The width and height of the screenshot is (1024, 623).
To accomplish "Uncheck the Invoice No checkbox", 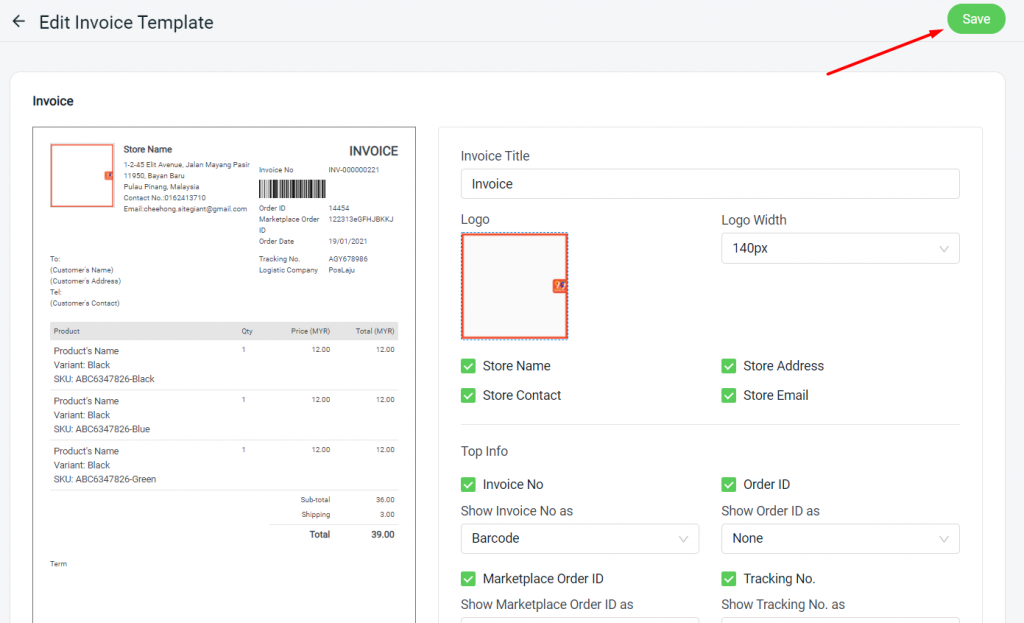I will [468, 484].
